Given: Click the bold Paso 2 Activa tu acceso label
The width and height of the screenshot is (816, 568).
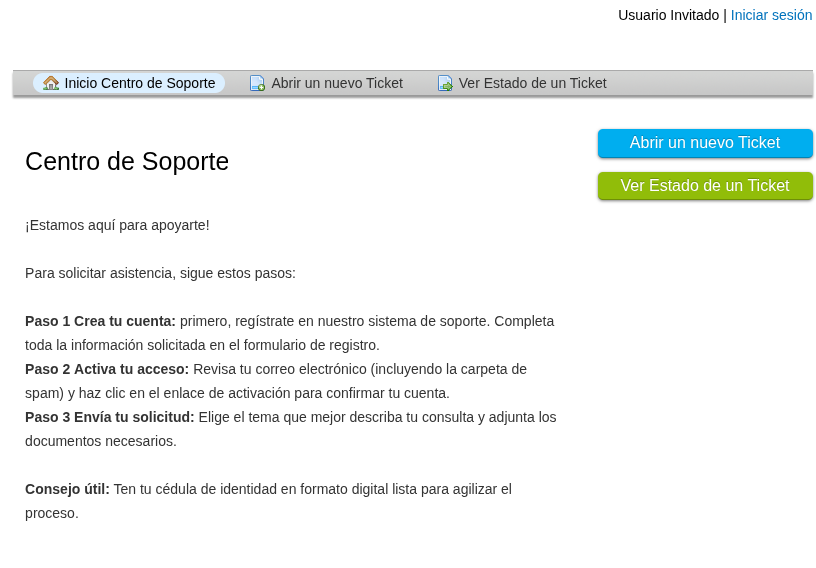Looking at the screenshot, I should (107, 369).
